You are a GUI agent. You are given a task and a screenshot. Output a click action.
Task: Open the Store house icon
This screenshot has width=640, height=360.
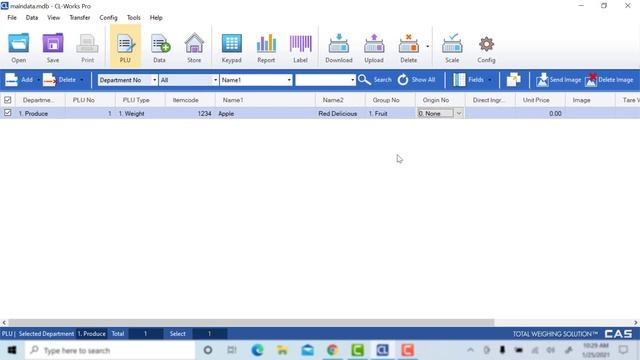[194, 47]
